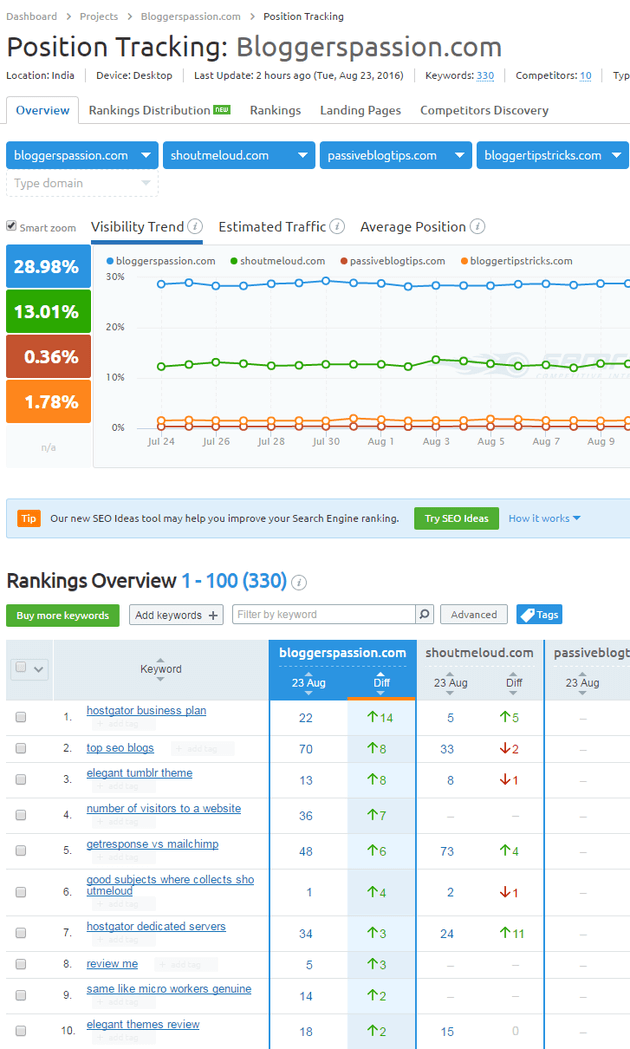Open Competitors Discovery tab
Image resolution: width=630 pixels, height=1049 pixels.
click(x=484, y=110)
